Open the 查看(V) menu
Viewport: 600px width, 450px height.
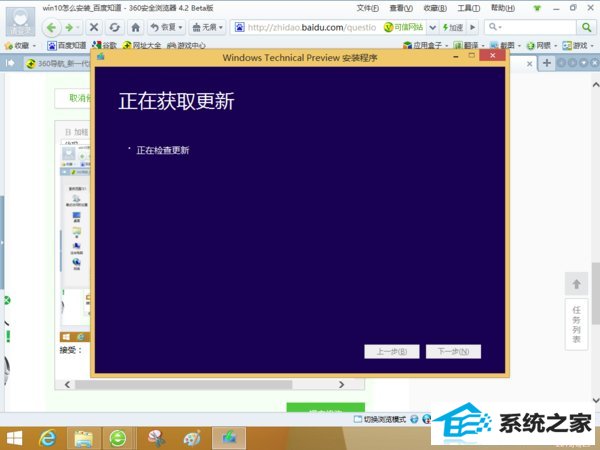pyautogui.click(x=401, y=8)
